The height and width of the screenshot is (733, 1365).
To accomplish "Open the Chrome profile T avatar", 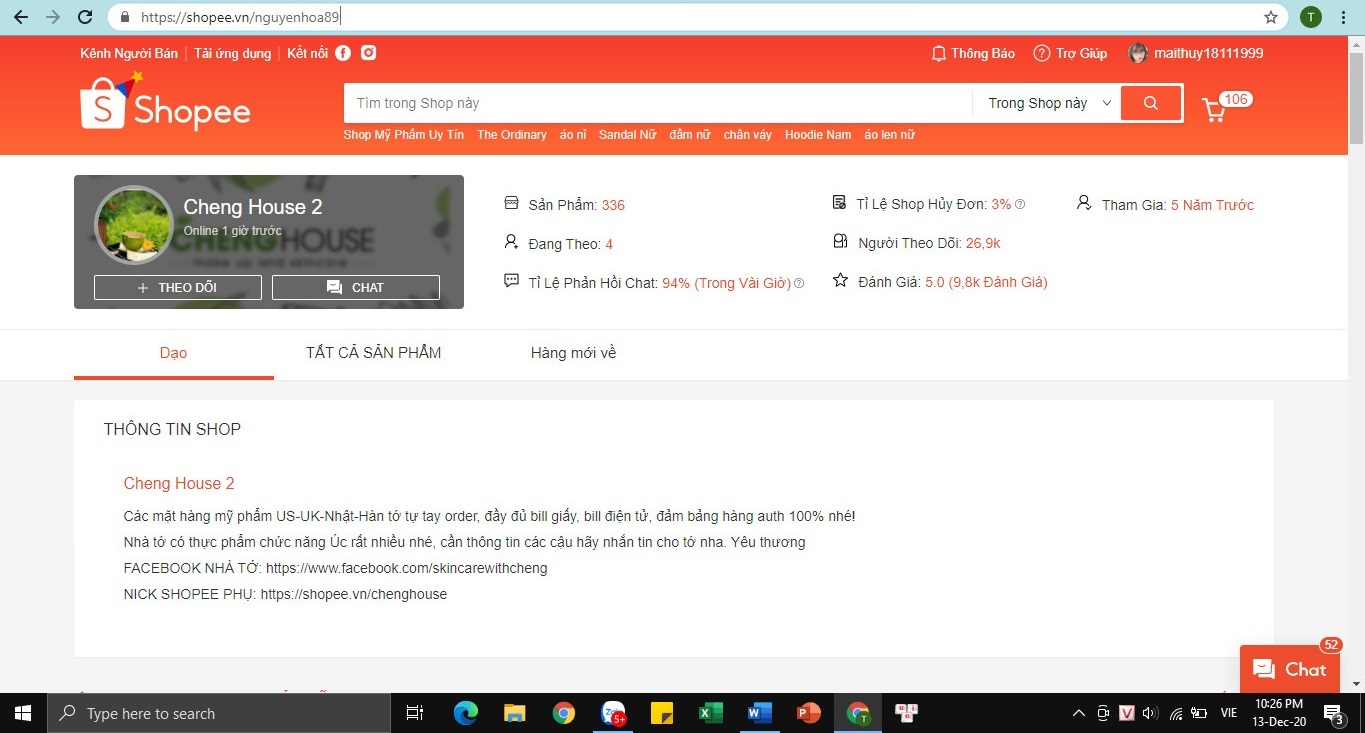I will pyautogui.click(x=1310, y=17).
